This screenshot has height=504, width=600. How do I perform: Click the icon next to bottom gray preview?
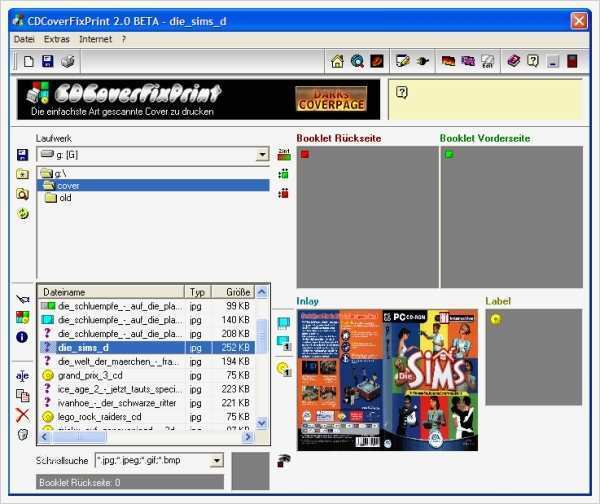[x=284, y=460]
